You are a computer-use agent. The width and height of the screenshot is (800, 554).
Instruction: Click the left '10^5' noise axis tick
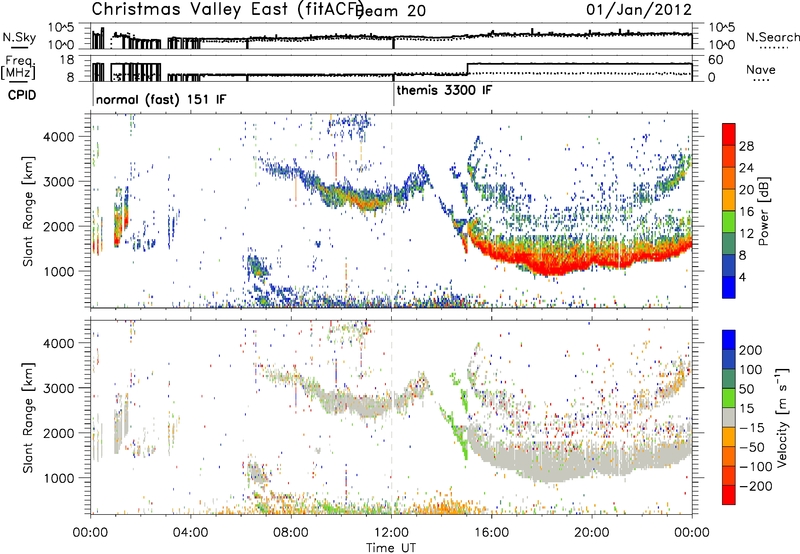[61, 27]
